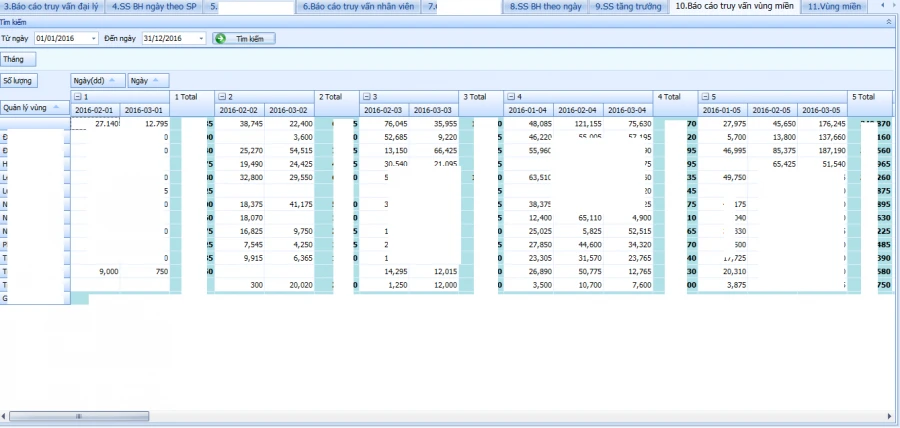Collapse column group 1
The image size is (900, 428).
point(78,97)
